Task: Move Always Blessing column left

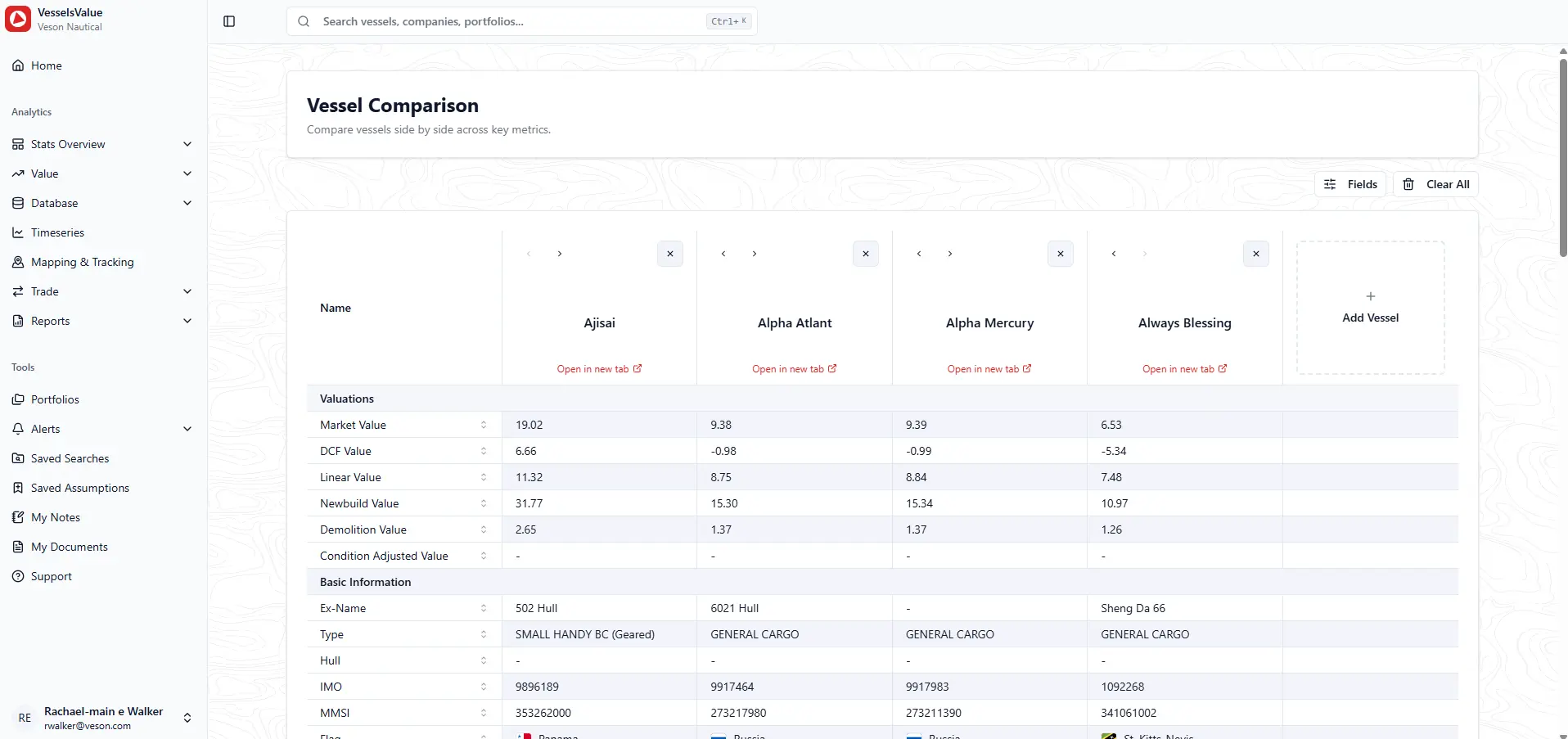Action: (x=1114, y=254)
